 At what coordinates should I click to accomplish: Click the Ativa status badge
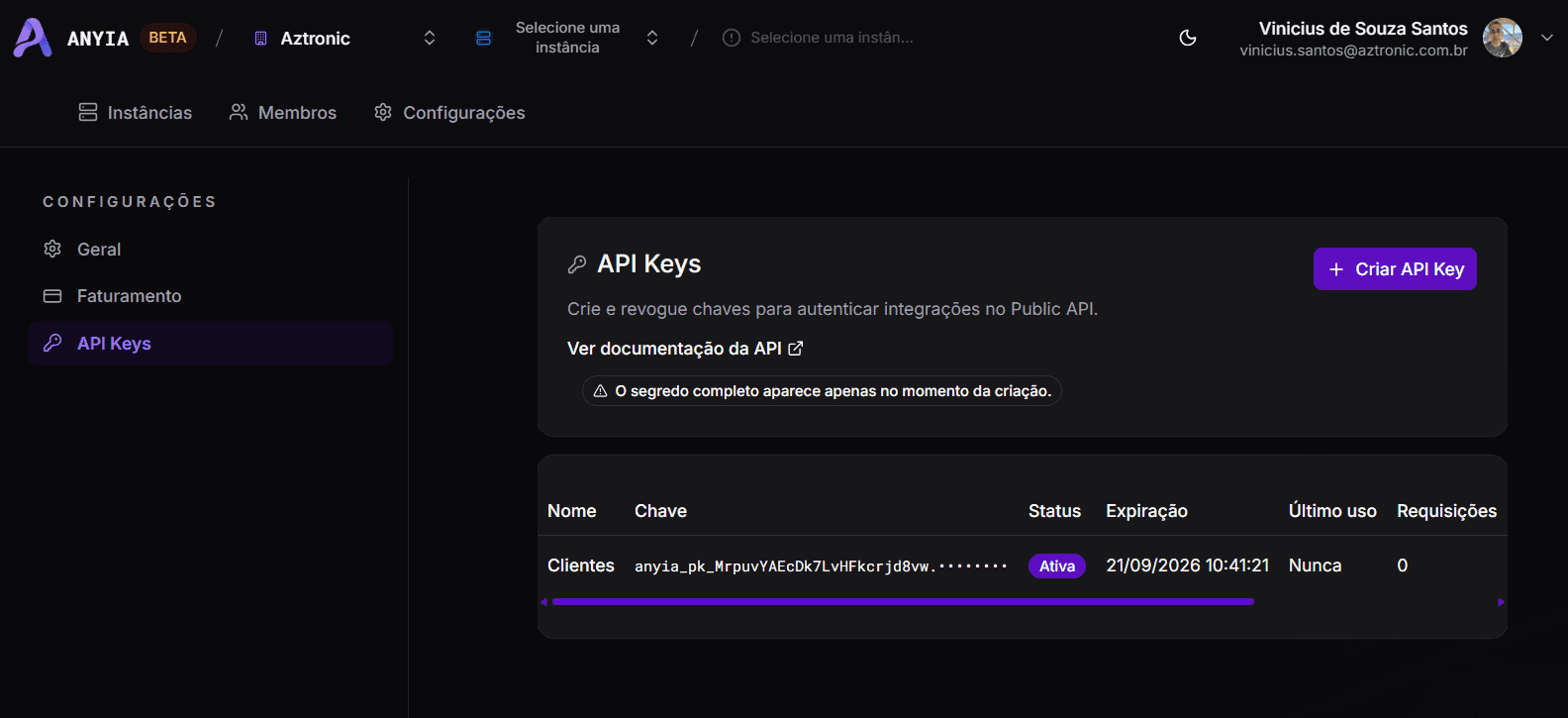point(1057,565)
